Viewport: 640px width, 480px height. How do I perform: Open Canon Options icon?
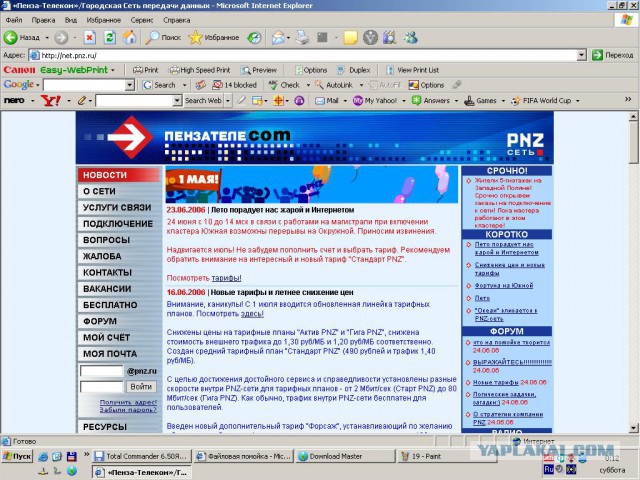pos(299,70)
